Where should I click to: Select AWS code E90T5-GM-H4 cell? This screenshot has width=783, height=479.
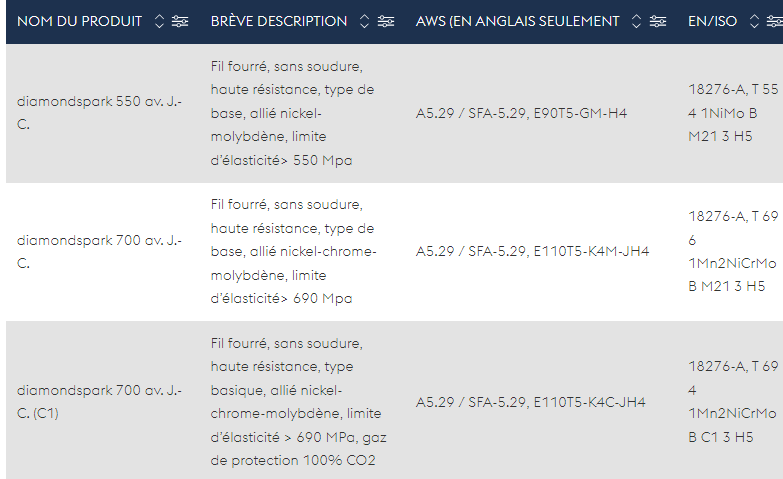[521, 113]
